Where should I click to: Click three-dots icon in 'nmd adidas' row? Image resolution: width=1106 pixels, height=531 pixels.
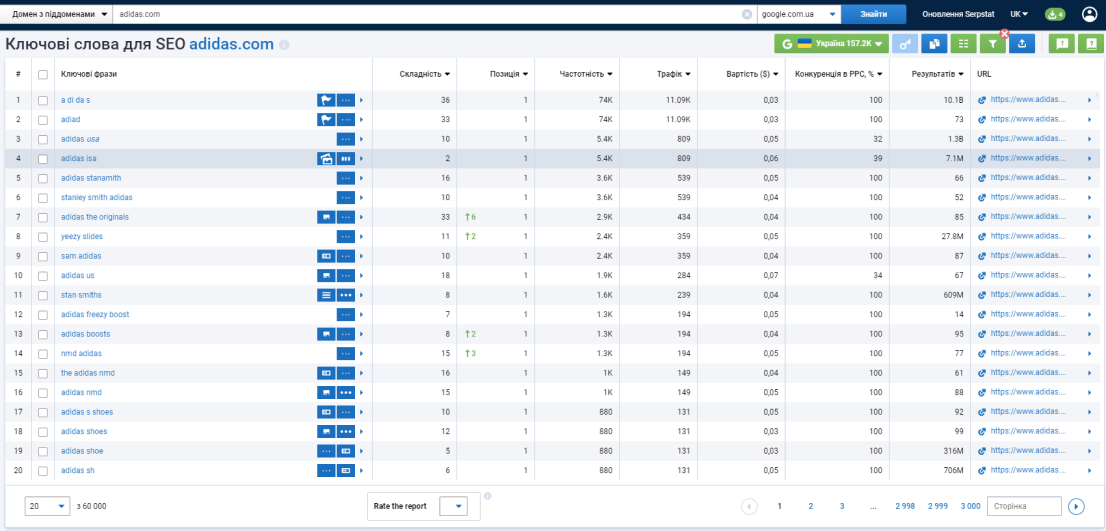[x=346, y=353]
